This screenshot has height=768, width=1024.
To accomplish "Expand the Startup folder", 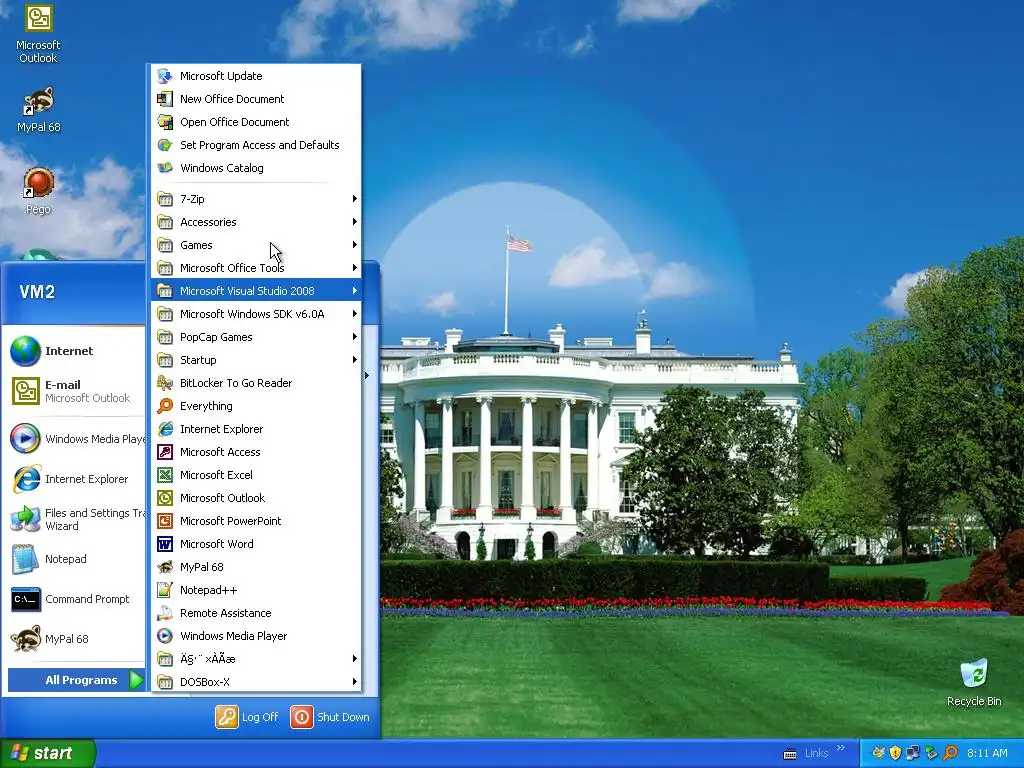I will click(x=256, y=360).
